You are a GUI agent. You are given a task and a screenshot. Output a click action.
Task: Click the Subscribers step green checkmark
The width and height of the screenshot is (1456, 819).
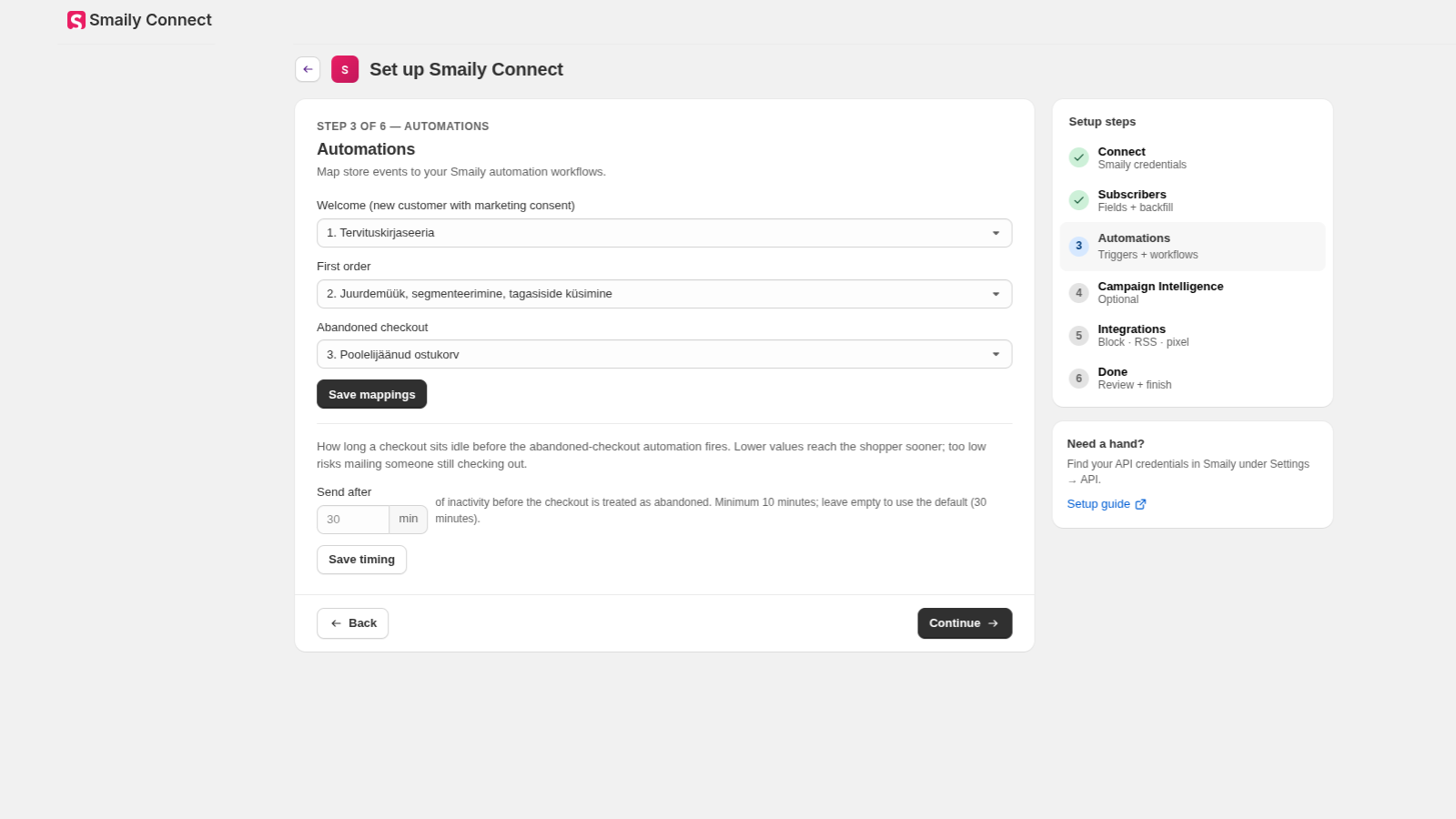(x=1078, y=200)
